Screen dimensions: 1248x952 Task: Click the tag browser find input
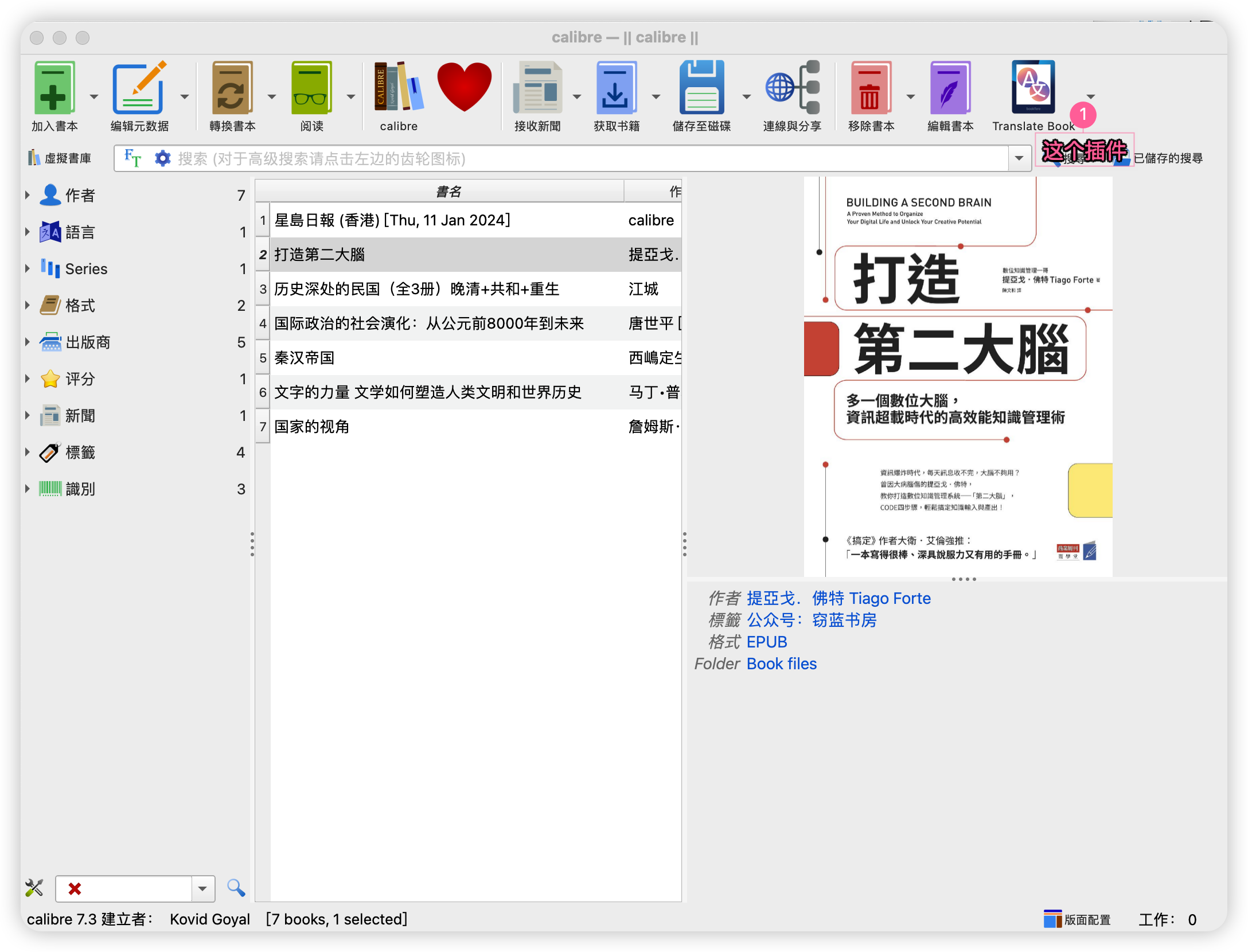pyautogui.click(x=124, y=888)
